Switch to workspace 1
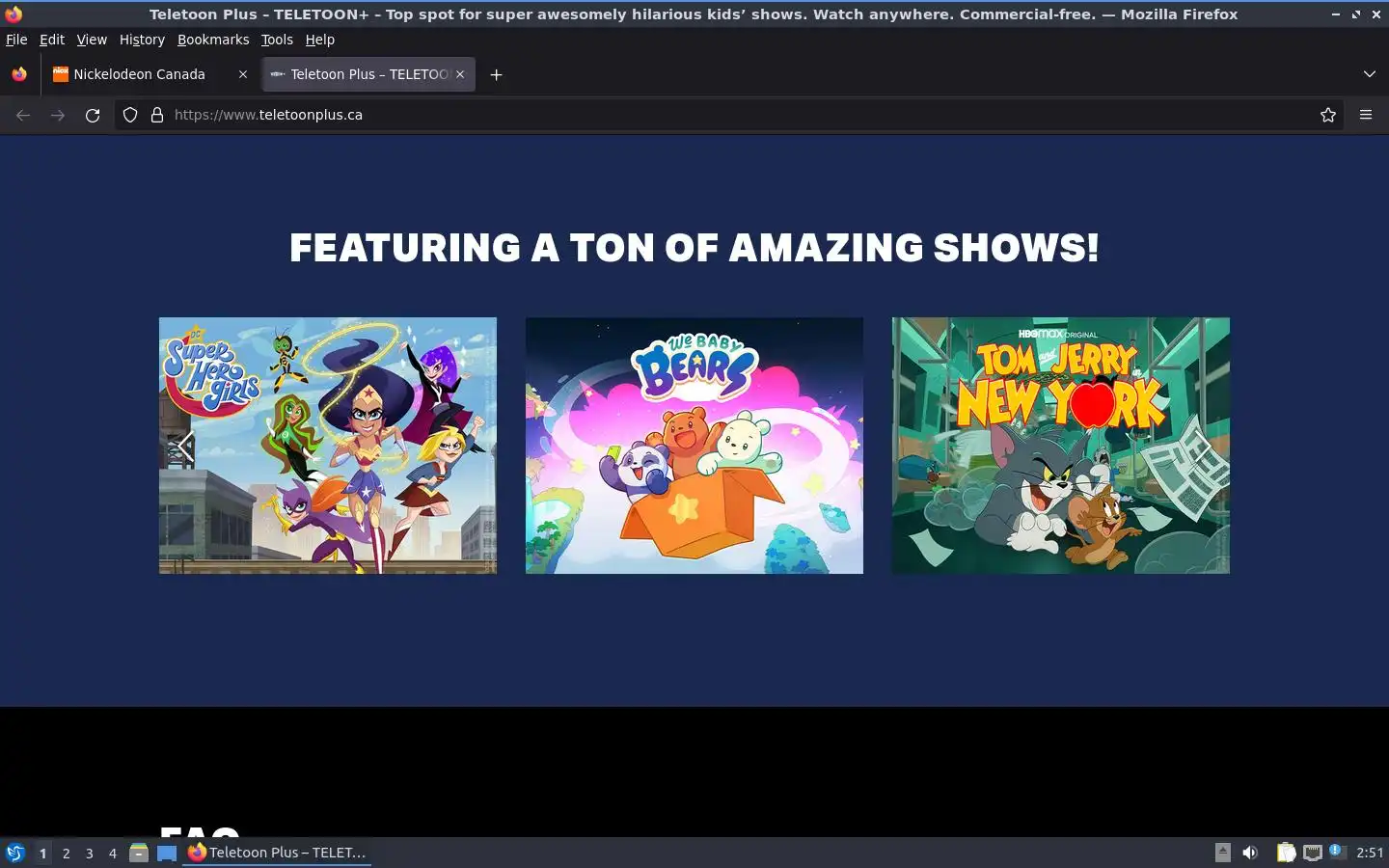The image size is (1389, 868). [42, 853]
